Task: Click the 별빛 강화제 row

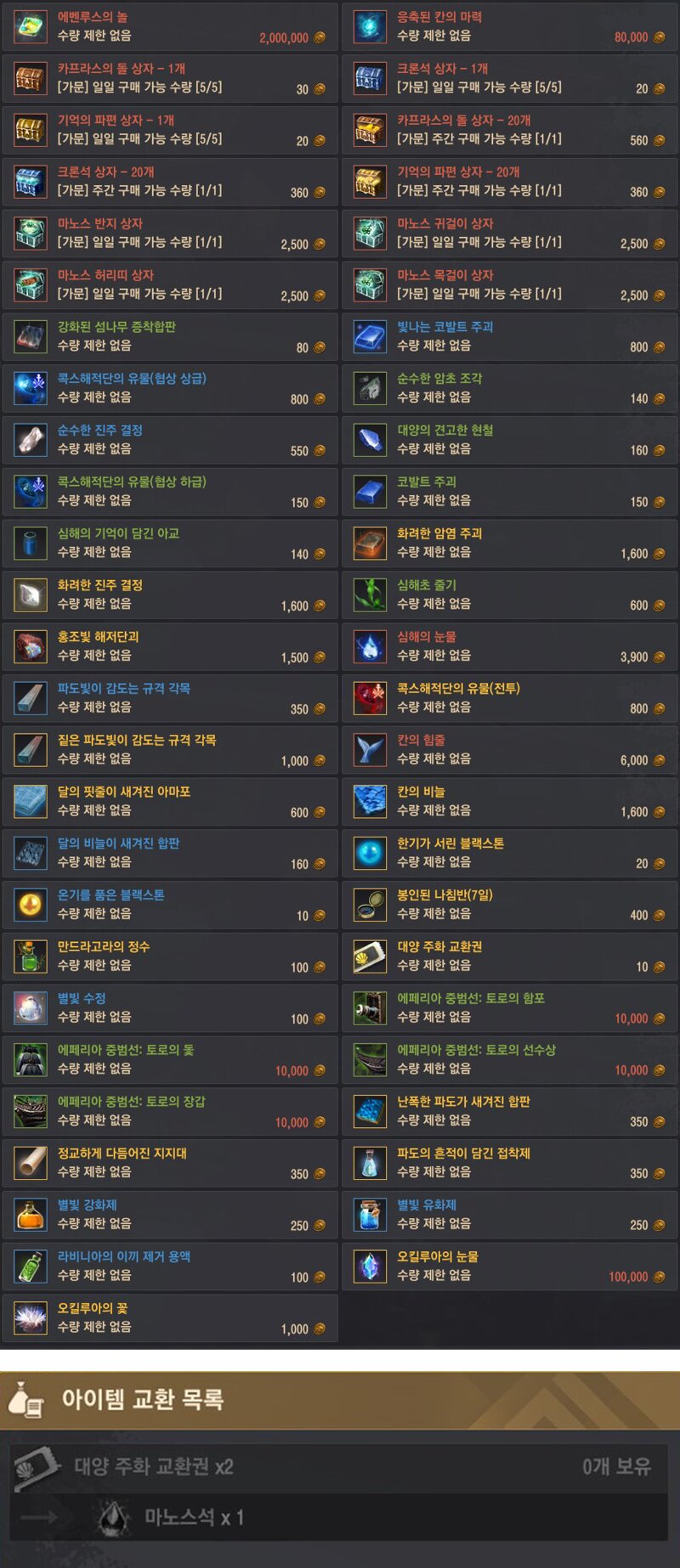Action: point(170,1215)
